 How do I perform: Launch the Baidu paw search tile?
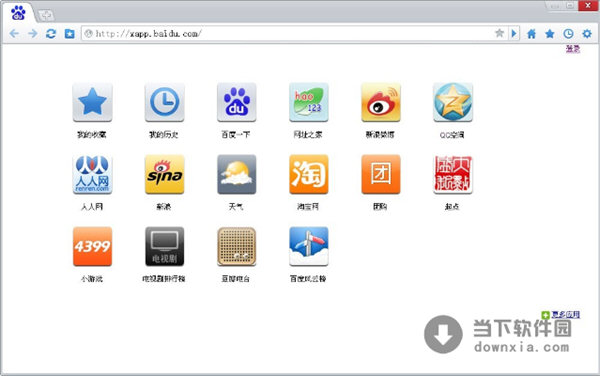[x=236, y=102]
